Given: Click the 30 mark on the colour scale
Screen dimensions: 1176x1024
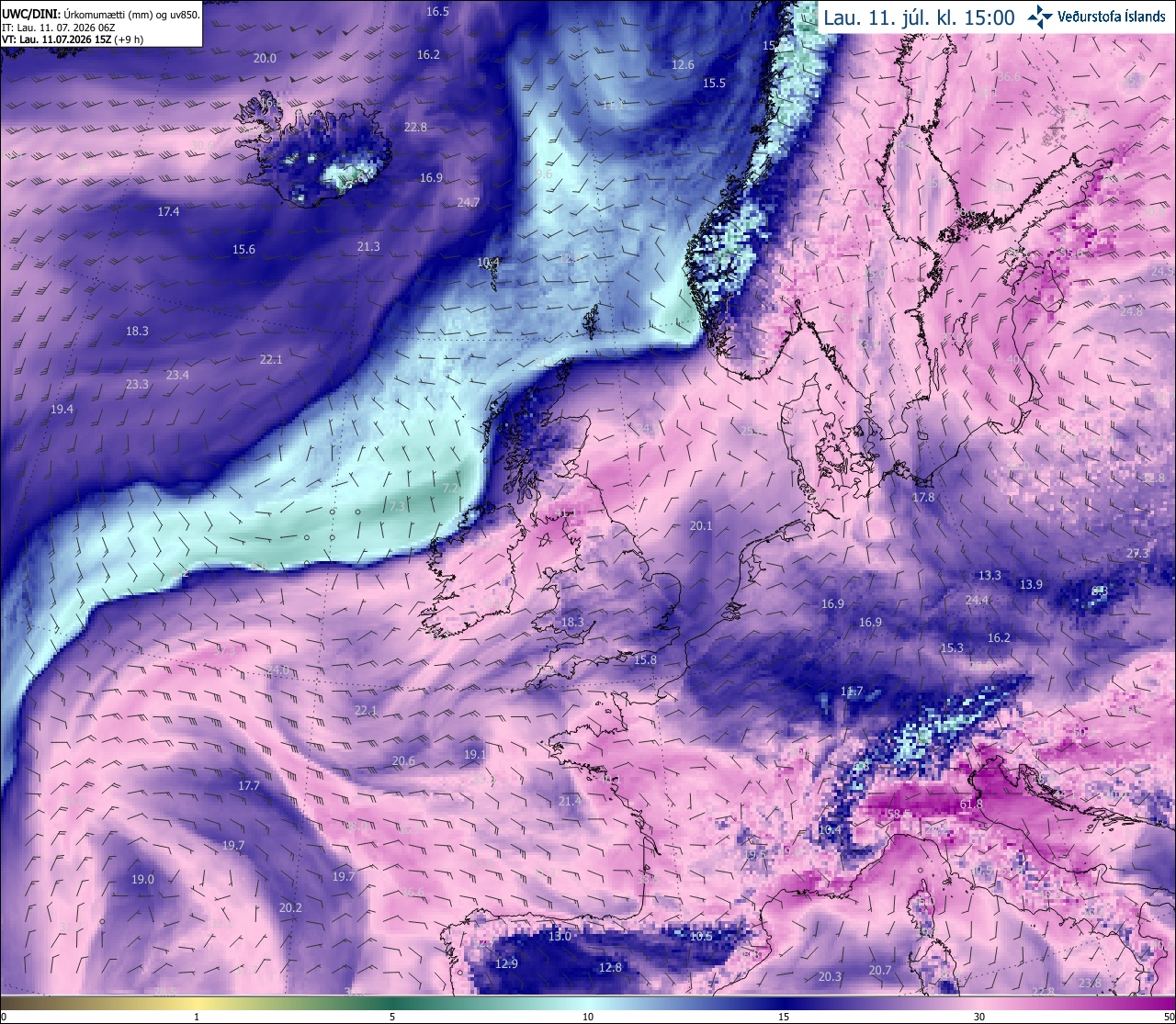Looking at the screenshot, I should (x=979, y=1017).
